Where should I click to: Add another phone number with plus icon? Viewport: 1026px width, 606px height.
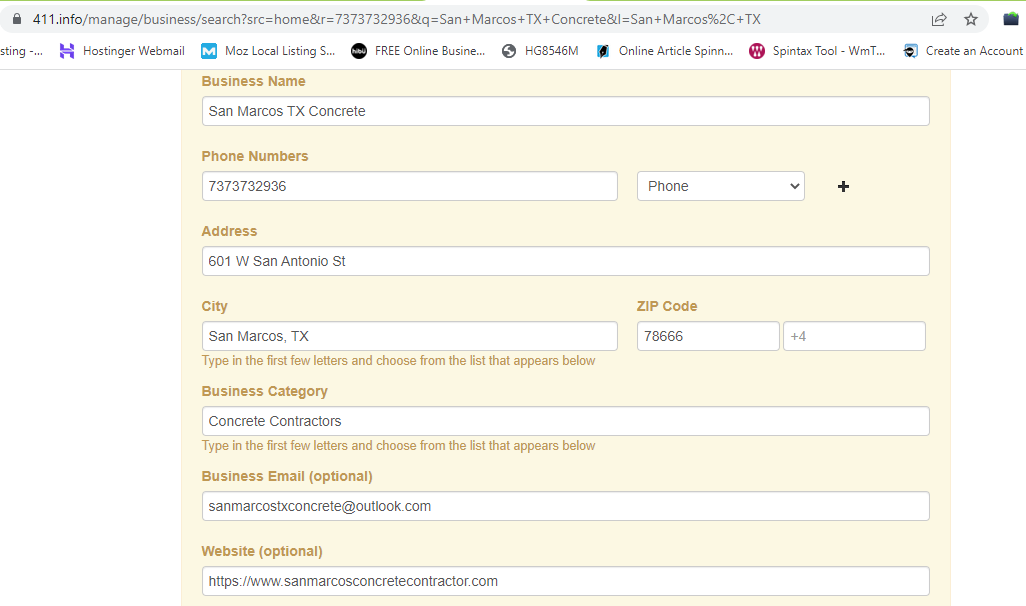843,186
